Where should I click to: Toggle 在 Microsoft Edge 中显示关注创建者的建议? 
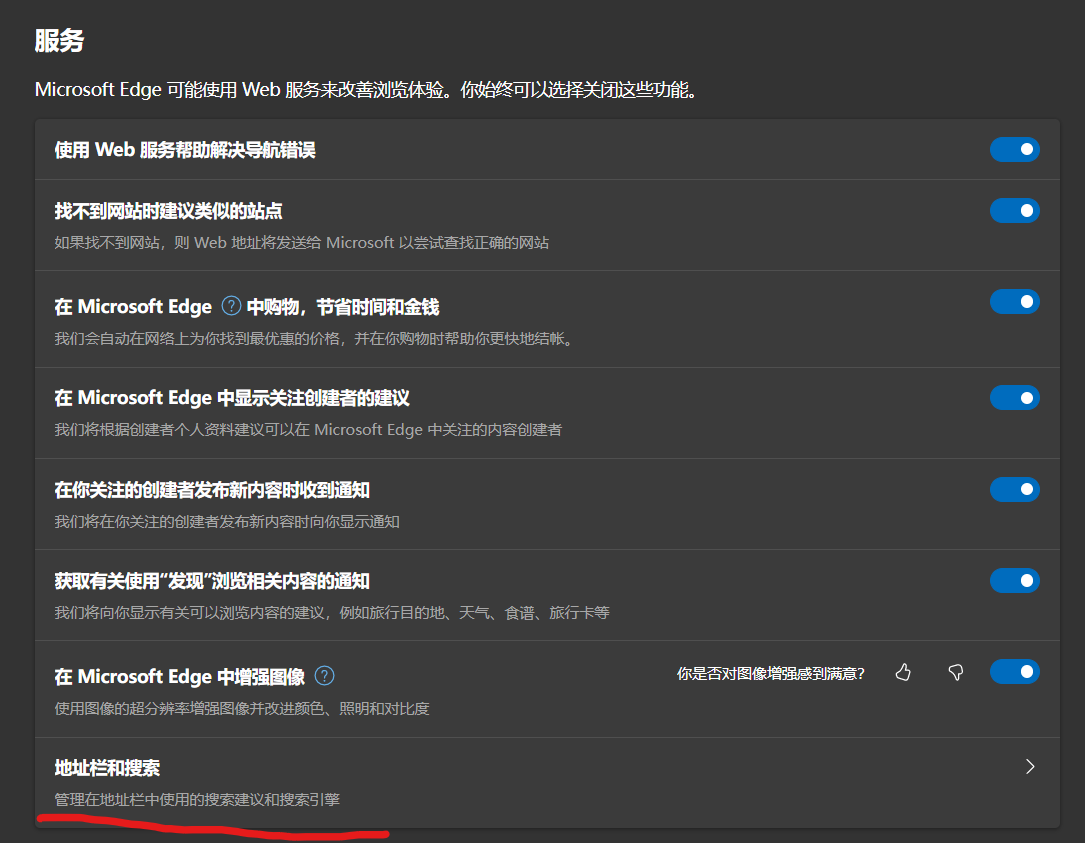(x=1015, y=397)
